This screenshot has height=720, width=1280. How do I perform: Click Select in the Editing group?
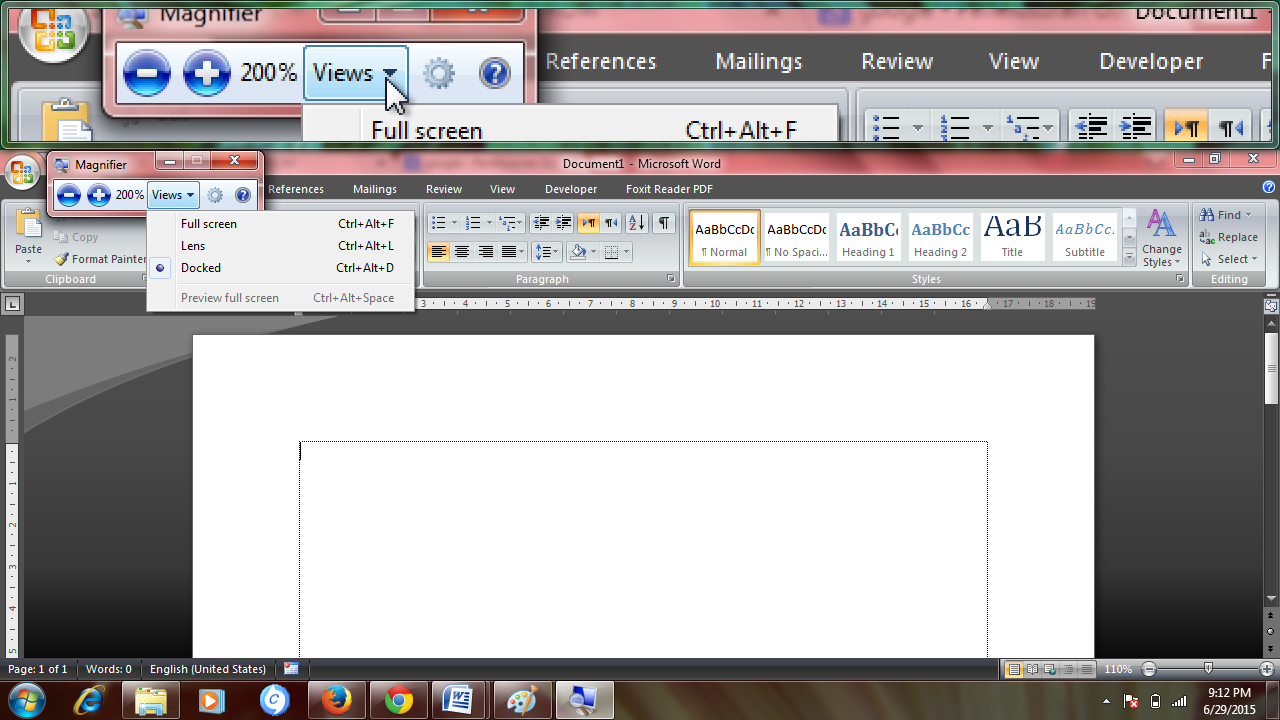[1228, 258]
